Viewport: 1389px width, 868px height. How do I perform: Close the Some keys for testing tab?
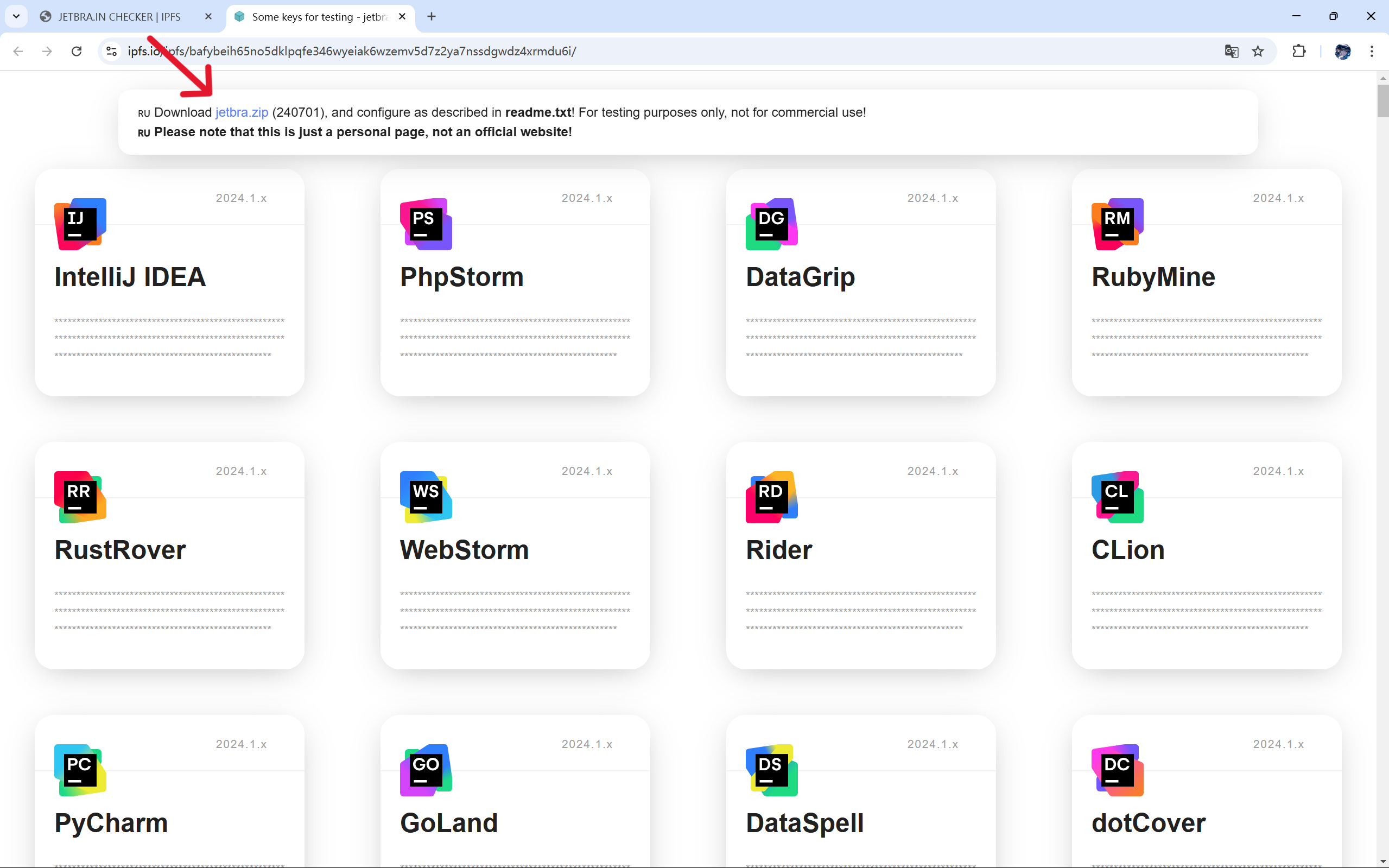[x=402, y=17]
